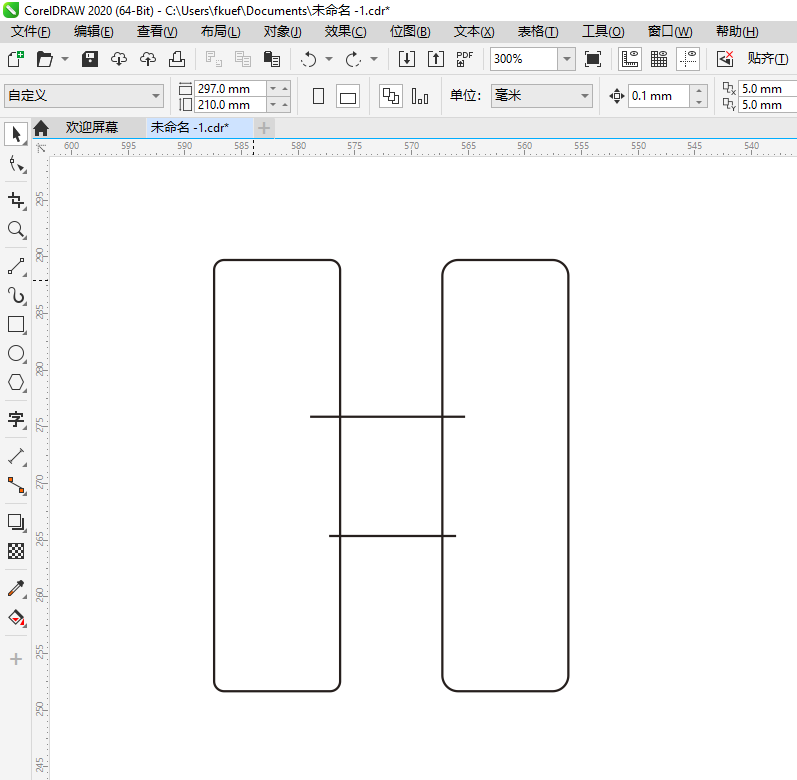Print the document
Image resolution: width=797 pixels, height=780 pixels.
pyautogui.click(x=177, y=59)
